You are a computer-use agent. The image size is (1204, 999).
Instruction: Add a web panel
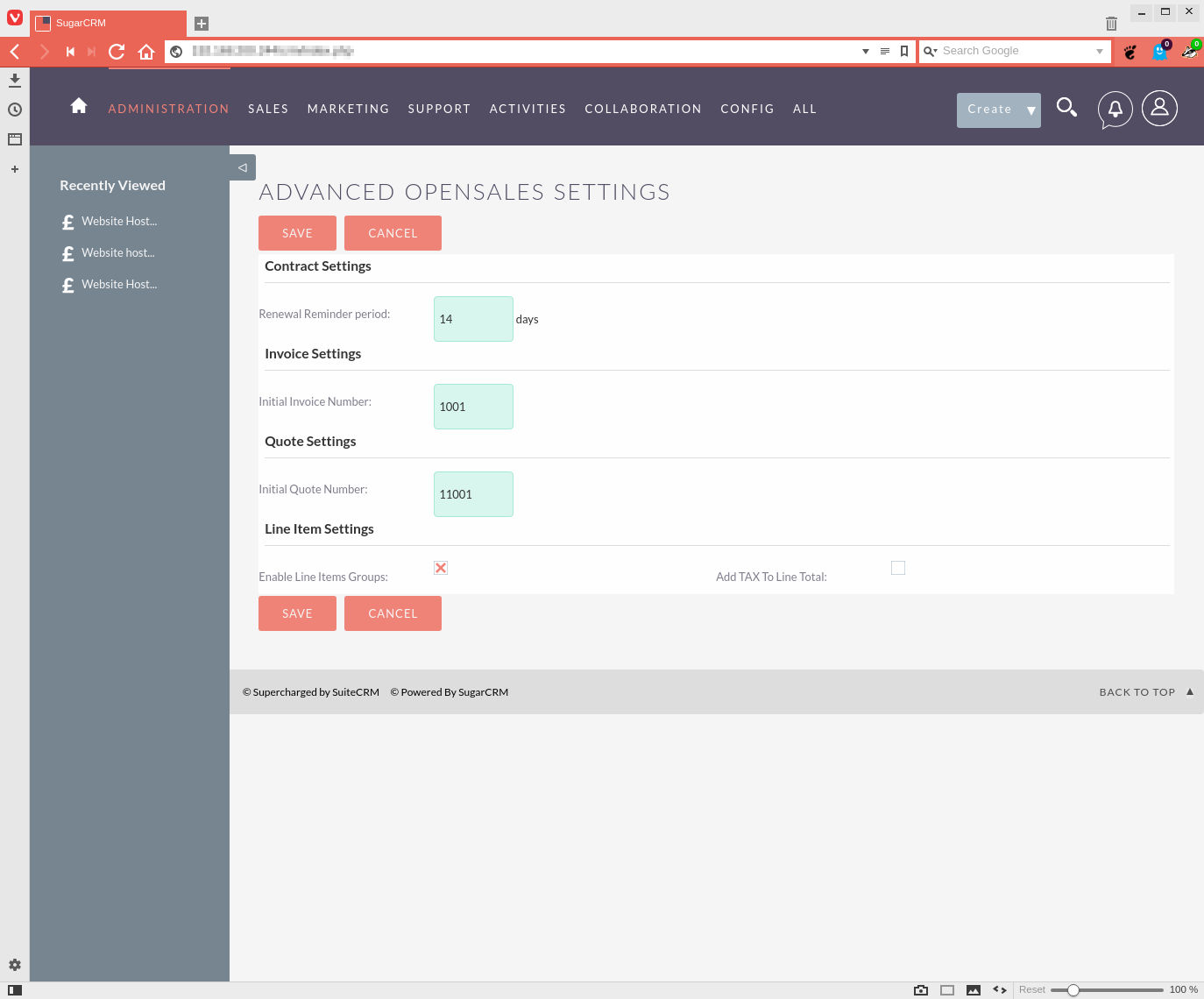coord(15,169)
